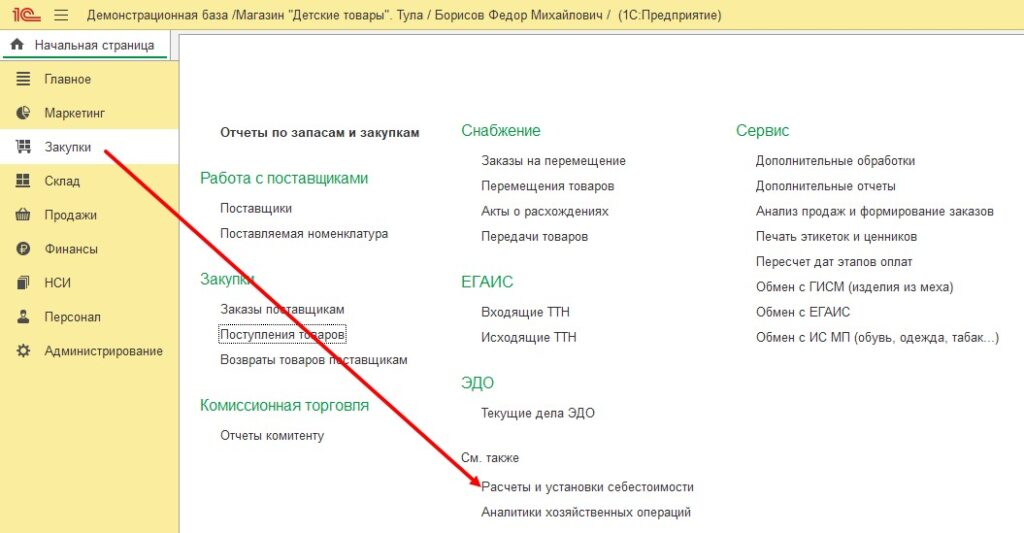
Task: Open Заказы поставщикам list
Action: click(282, 309)
